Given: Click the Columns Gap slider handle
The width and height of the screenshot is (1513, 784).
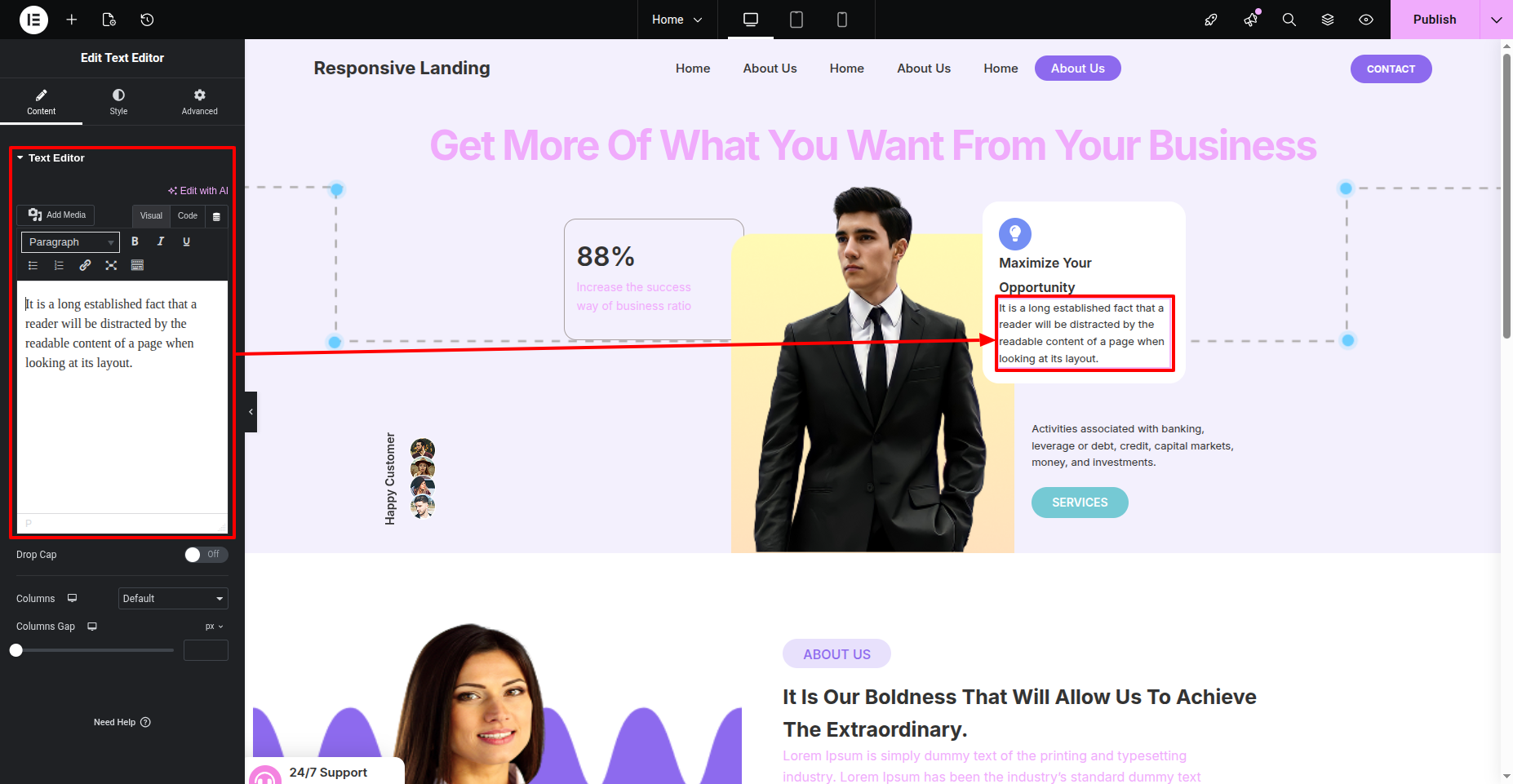Looking at the screenshot, I should pos(16,650).
